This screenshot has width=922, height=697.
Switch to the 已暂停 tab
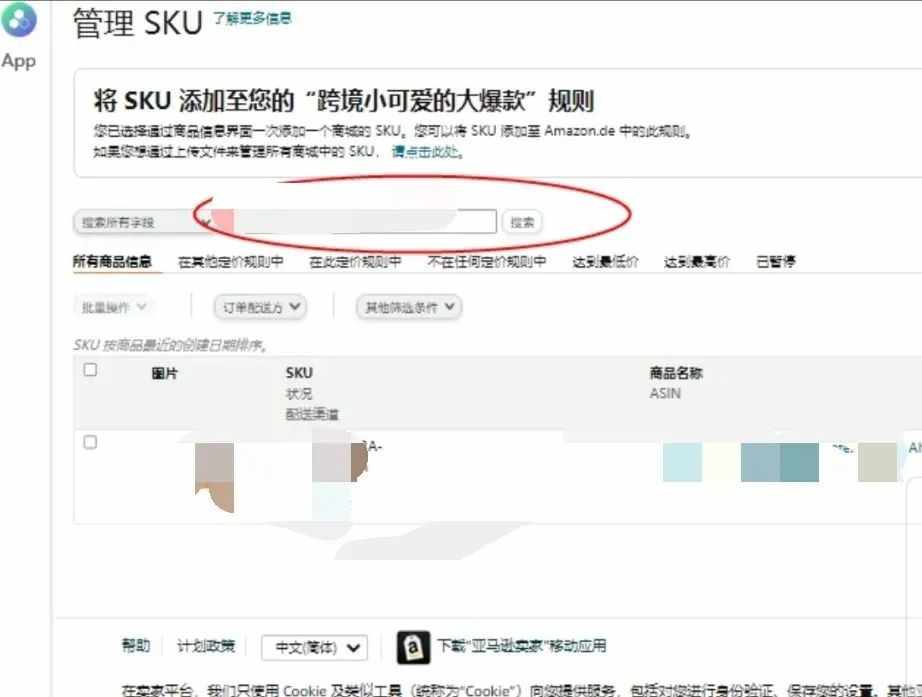pos(776,261)
